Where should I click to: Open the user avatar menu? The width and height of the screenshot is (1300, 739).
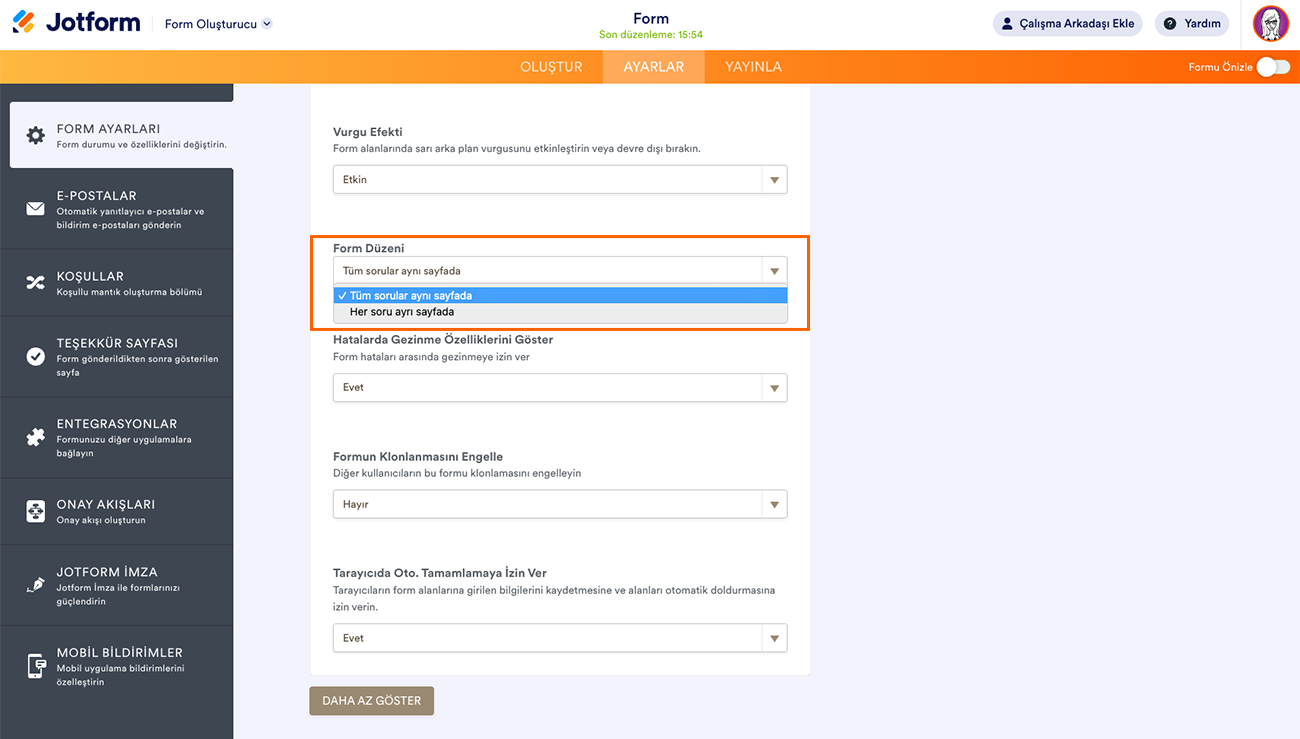pyautogui.click(x=1271, y=24)
